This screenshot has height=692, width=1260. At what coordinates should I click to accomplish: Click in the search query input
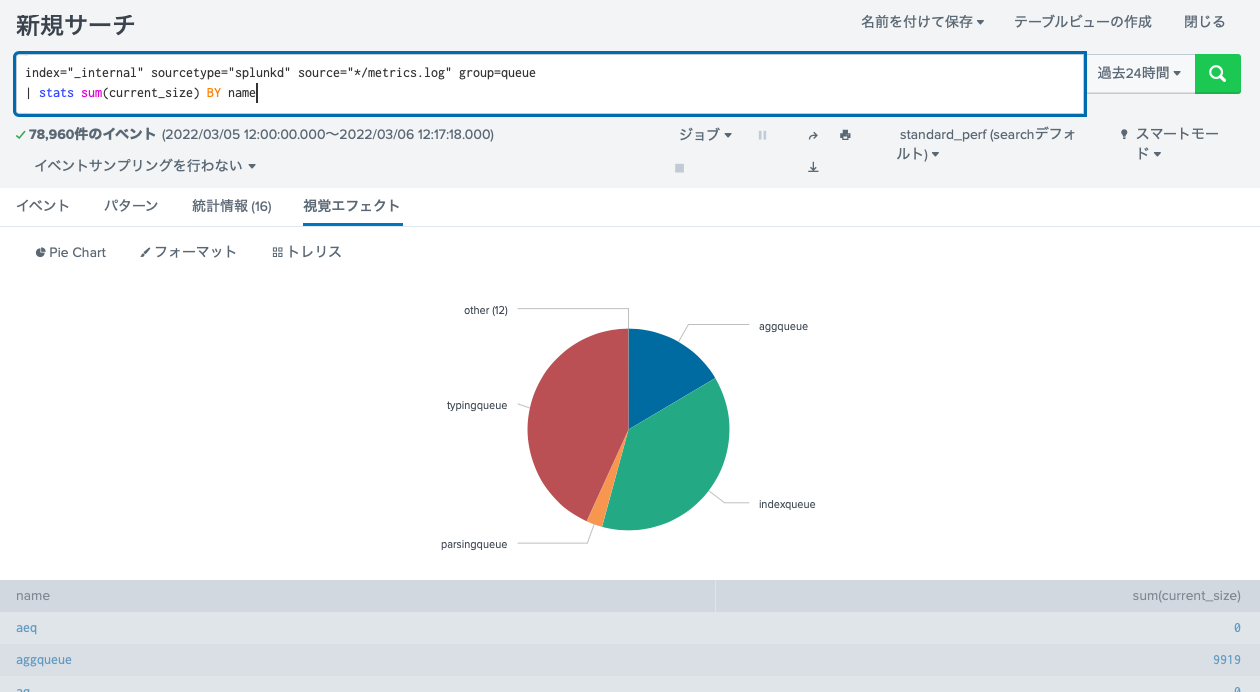(550, 84)
